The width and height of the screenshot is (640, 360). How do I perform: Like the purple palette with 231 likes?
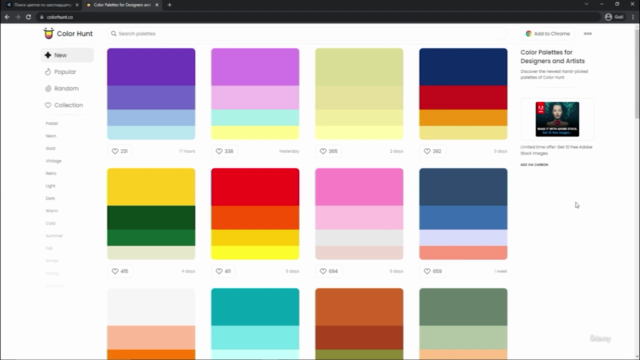pyautogui.click(x=120, y=151)
